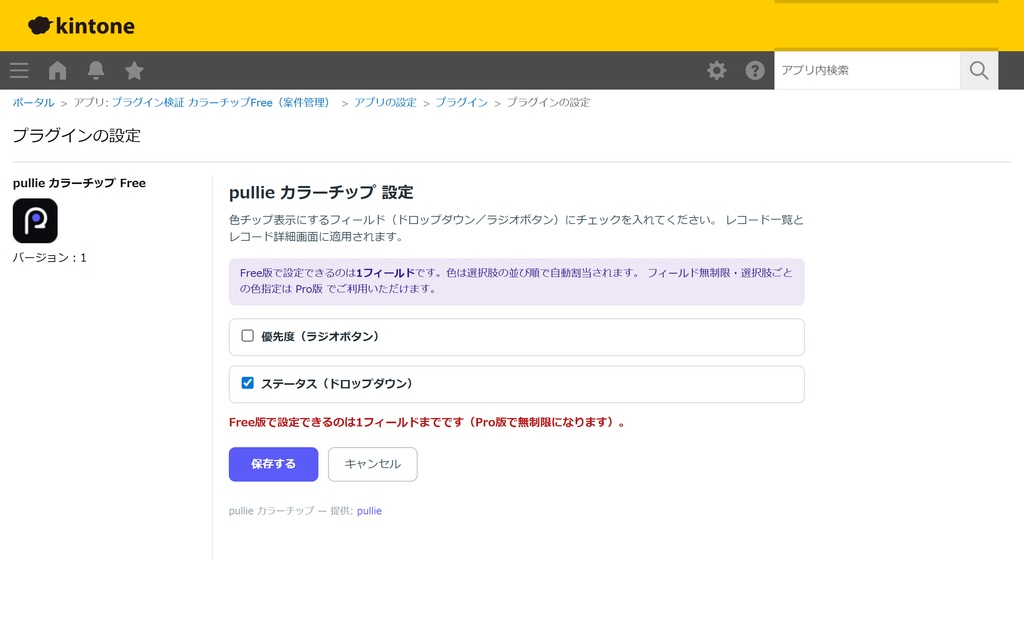Viewport: 1024px width, 640px height.
Task: Click the プラグインの設定 page heading
Action: [76, 135]
